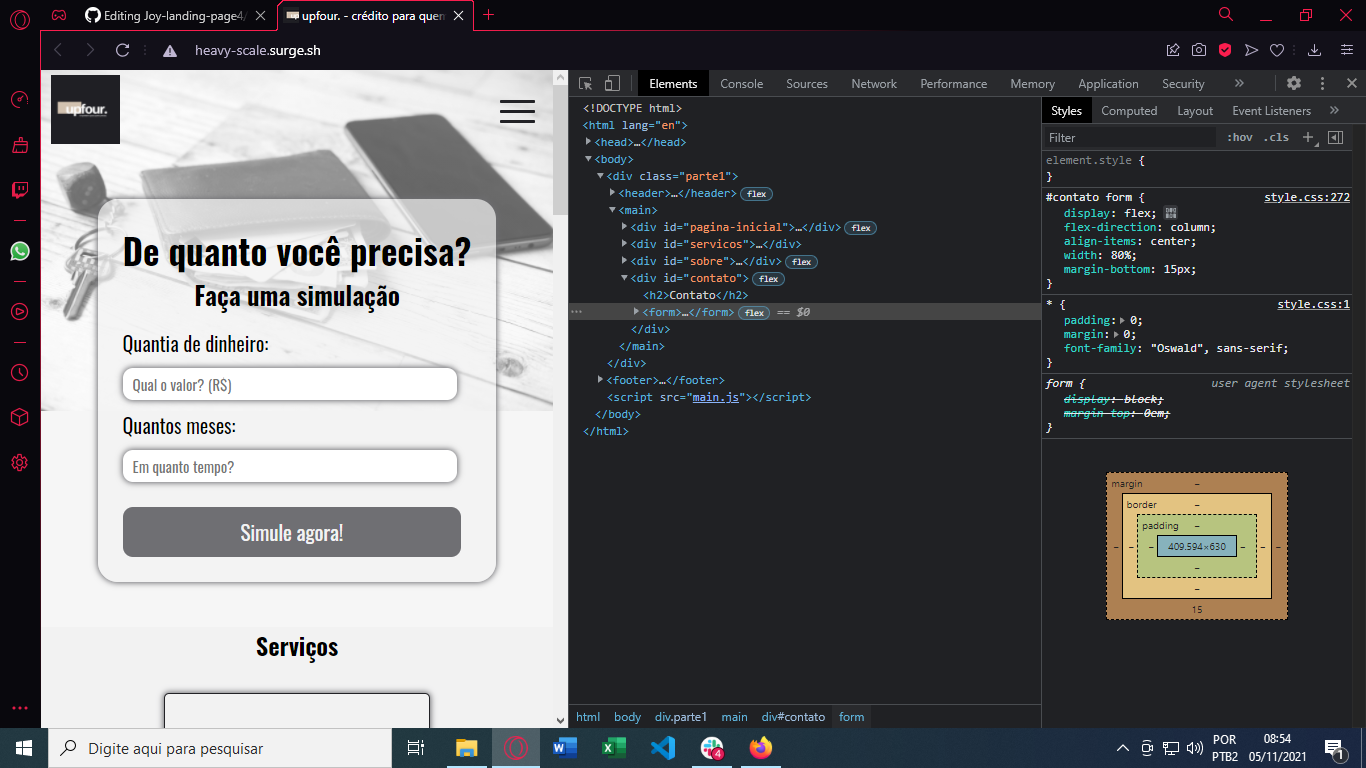Image resolution: width=1366 pixels, height=768 pixels.
Task: Open WhatsApp in the Opera sidebar
Action: [20, 251]
